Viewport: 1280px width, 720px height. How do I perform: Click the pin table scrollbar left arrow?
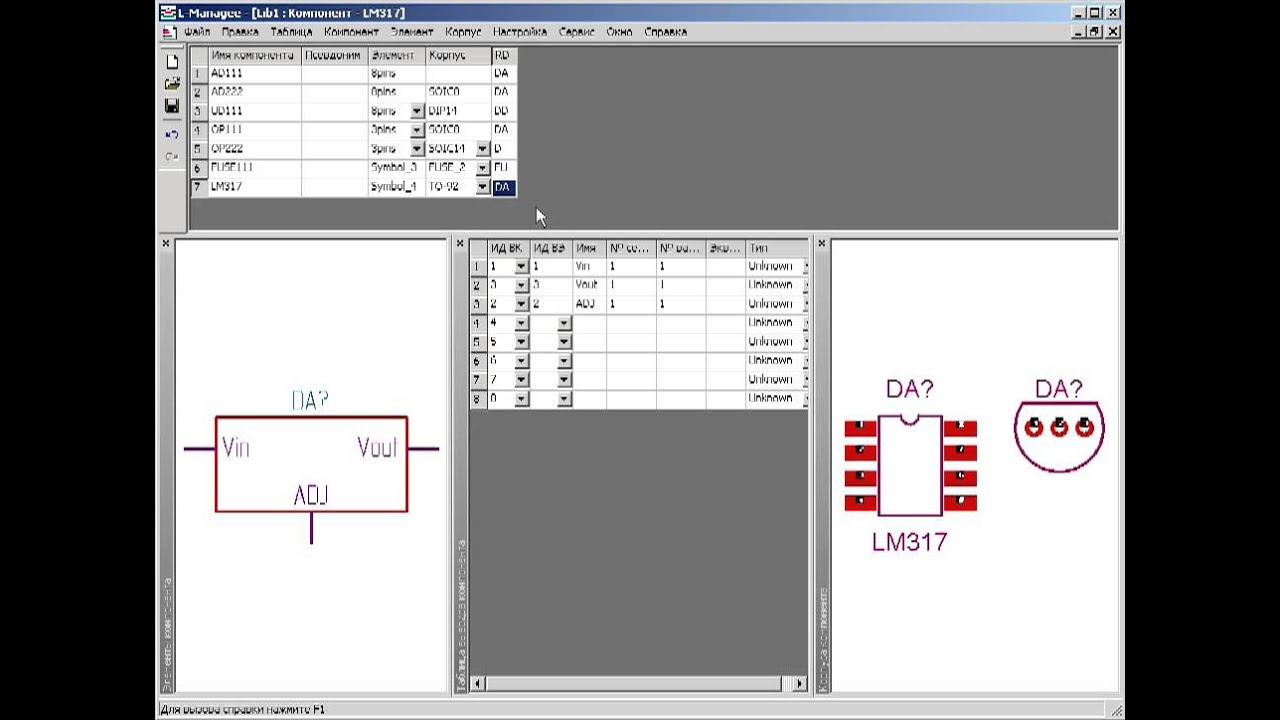point(477,684)
